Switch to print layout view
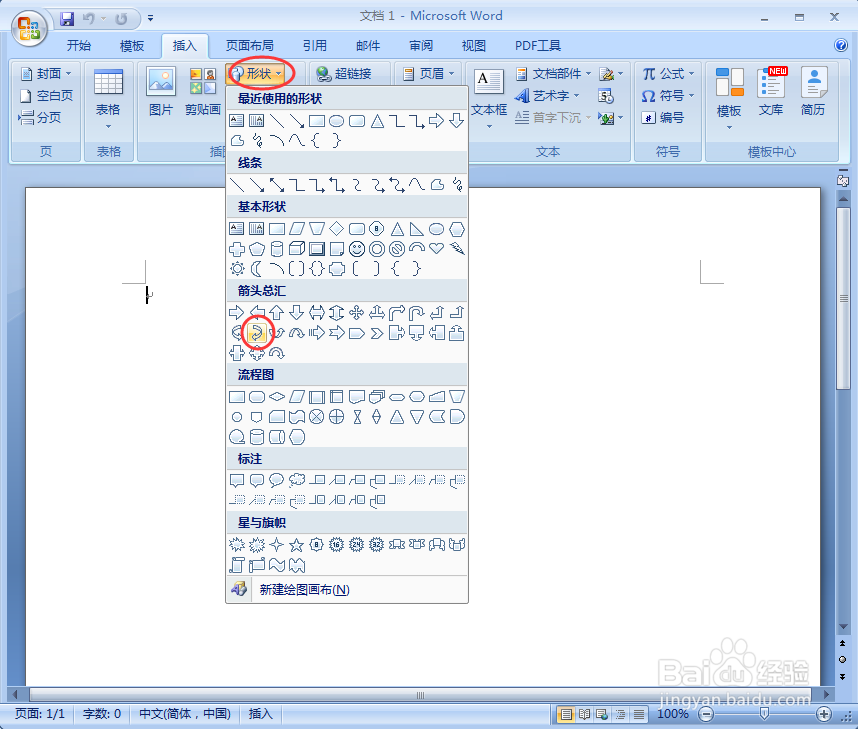Image resolution: width=858 pixels, height=729 pixels. (566, 714)
